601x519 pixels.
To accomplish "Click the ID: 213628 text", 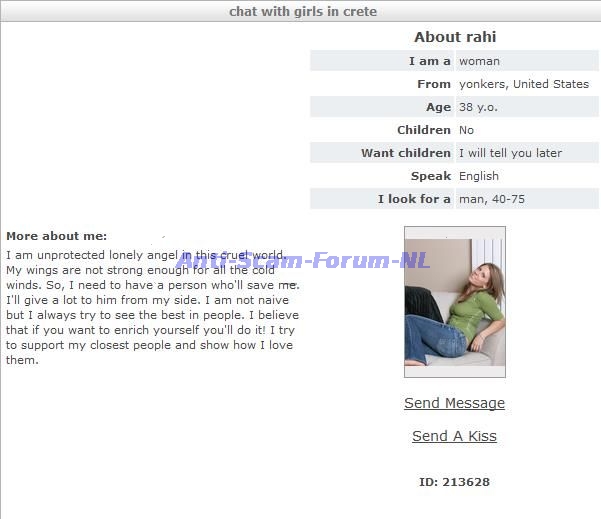I will (454, 482).
